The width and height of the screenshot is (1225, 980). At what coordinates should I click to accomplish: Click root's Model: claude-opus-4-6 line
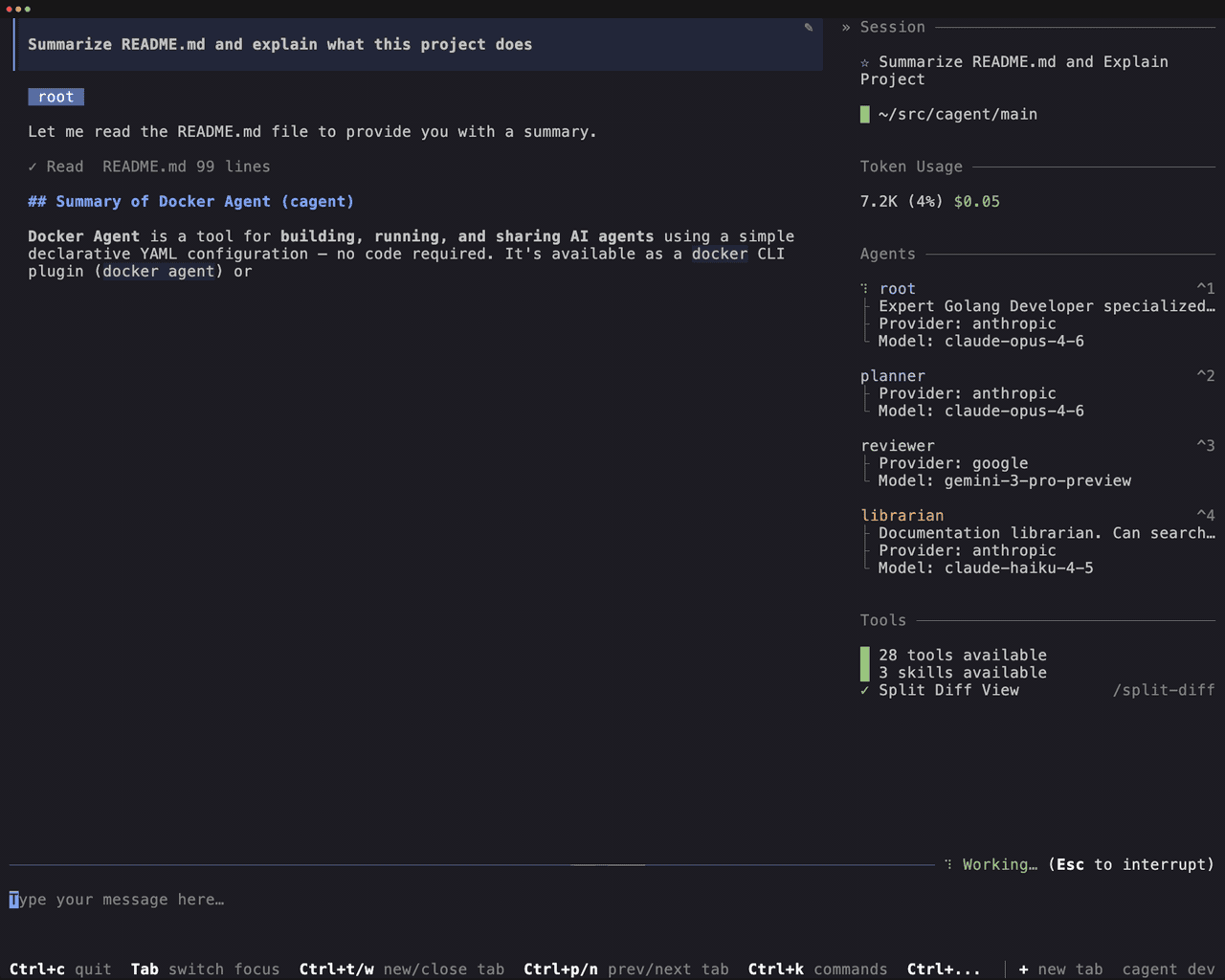pos(981,342)
